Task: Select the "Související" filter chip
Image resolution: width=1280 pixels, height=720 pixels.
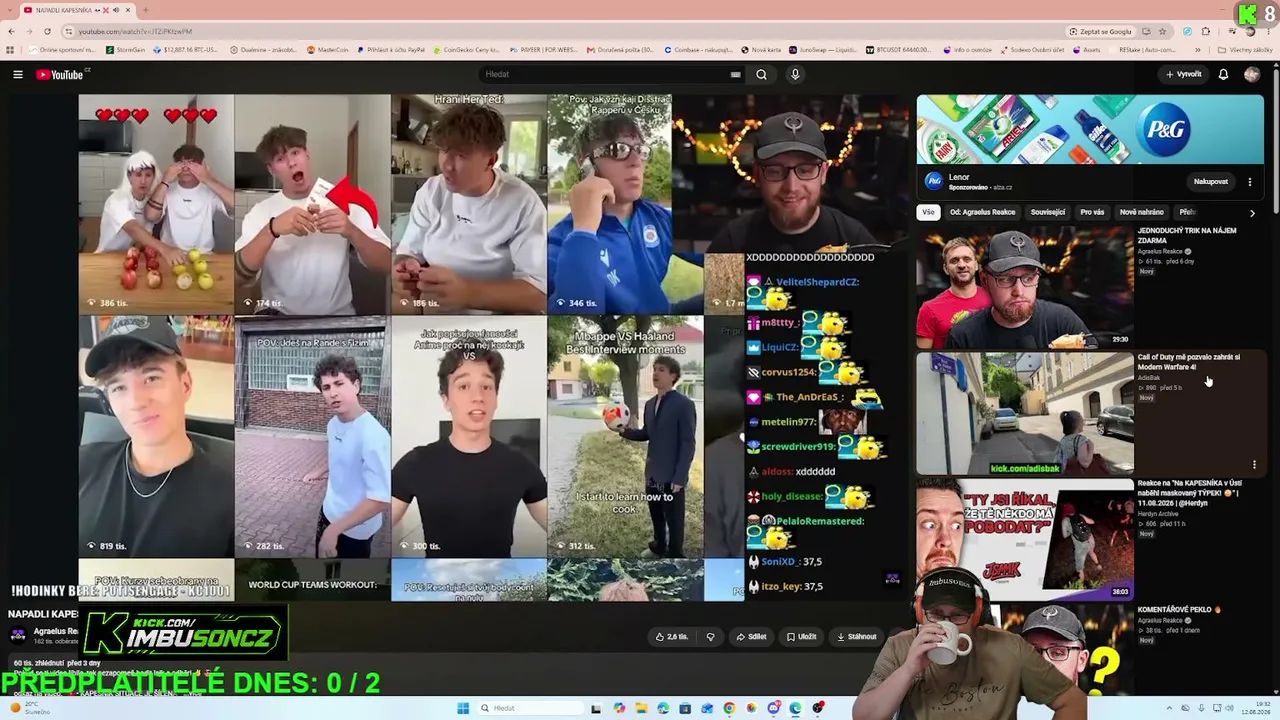Action: tap(1048, 212)
